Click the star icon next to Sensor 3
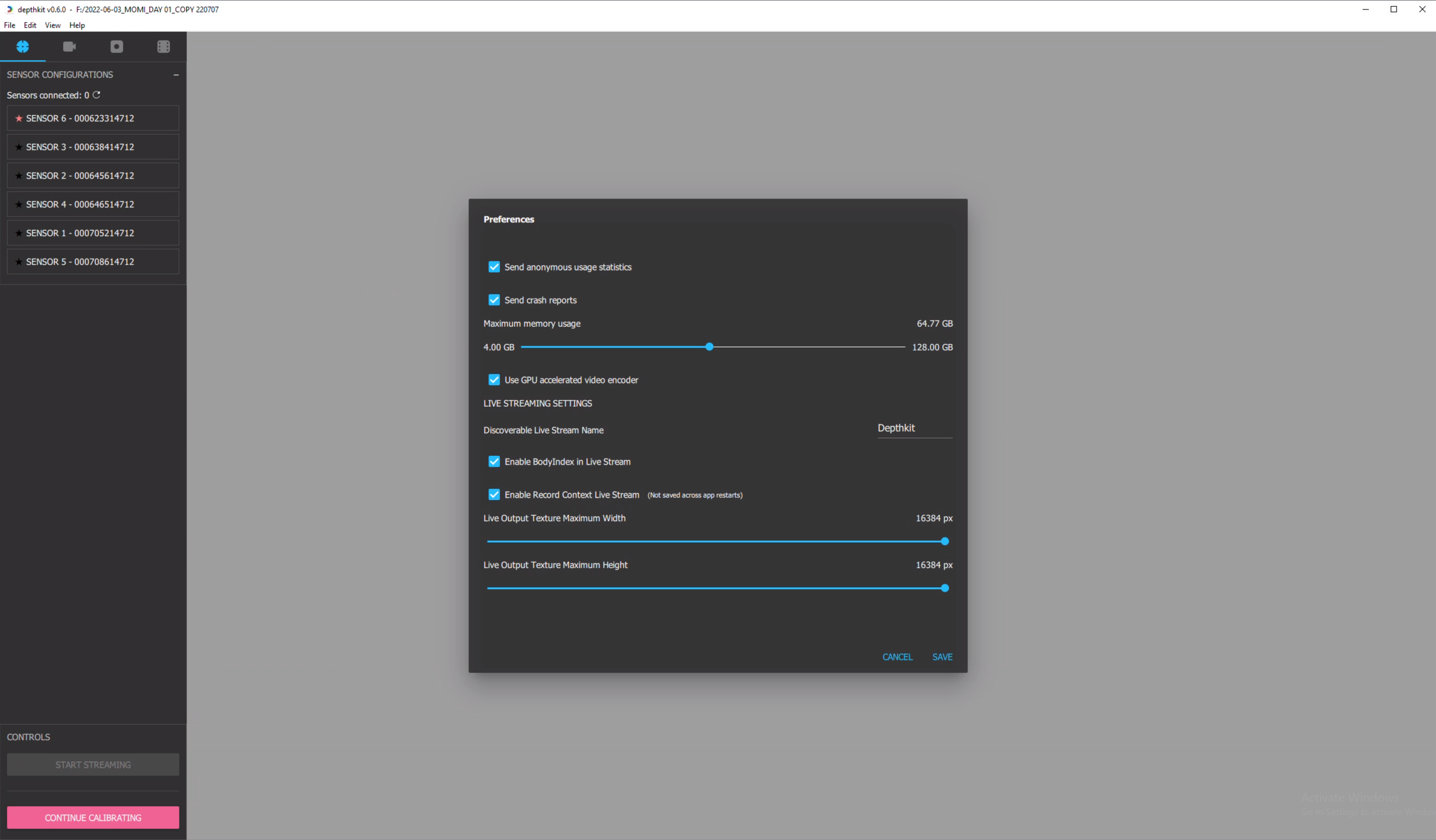The image size is (1436, 840). (19, 147)
